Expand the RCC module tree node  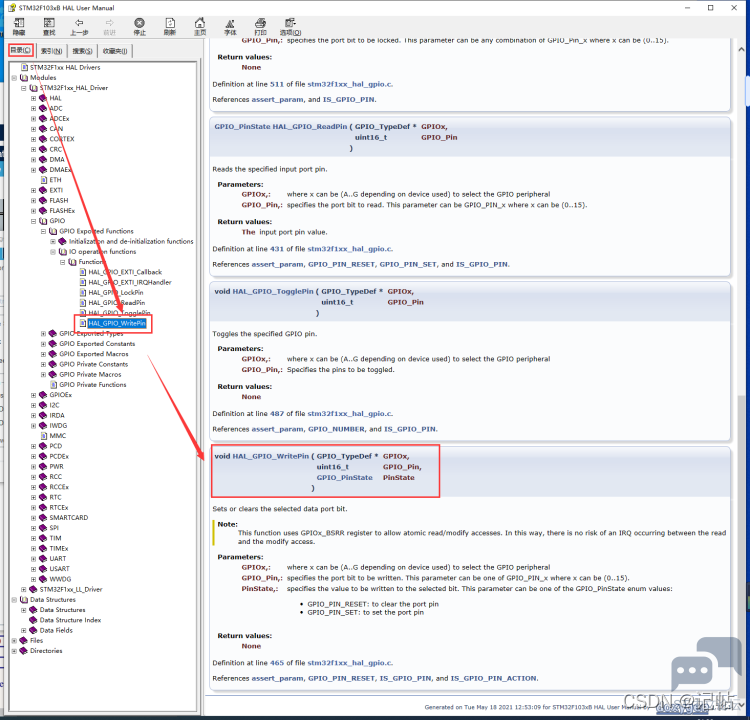(x=33, y=477)
